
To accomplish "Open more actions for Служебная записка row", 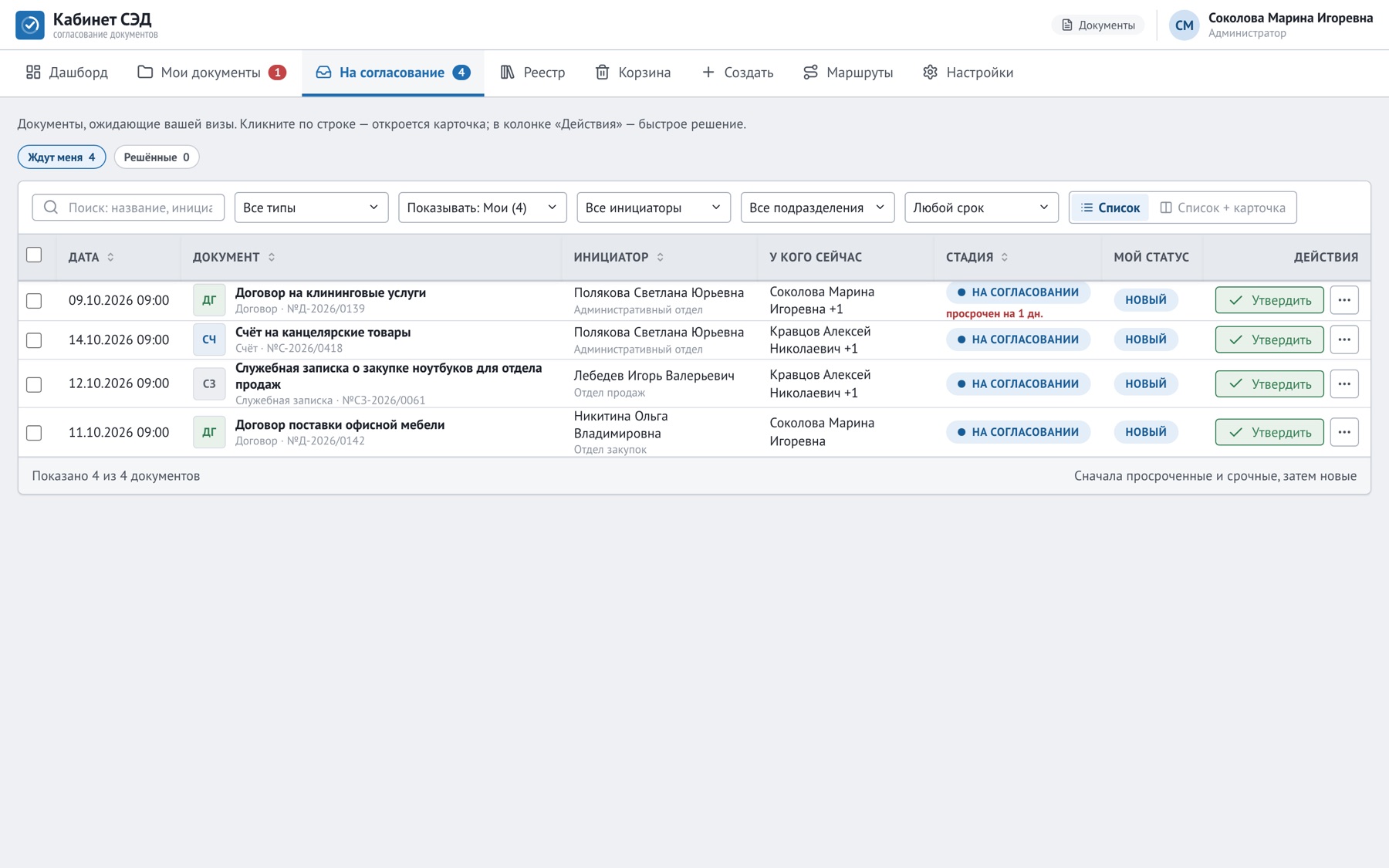I will coord(1344,384).
